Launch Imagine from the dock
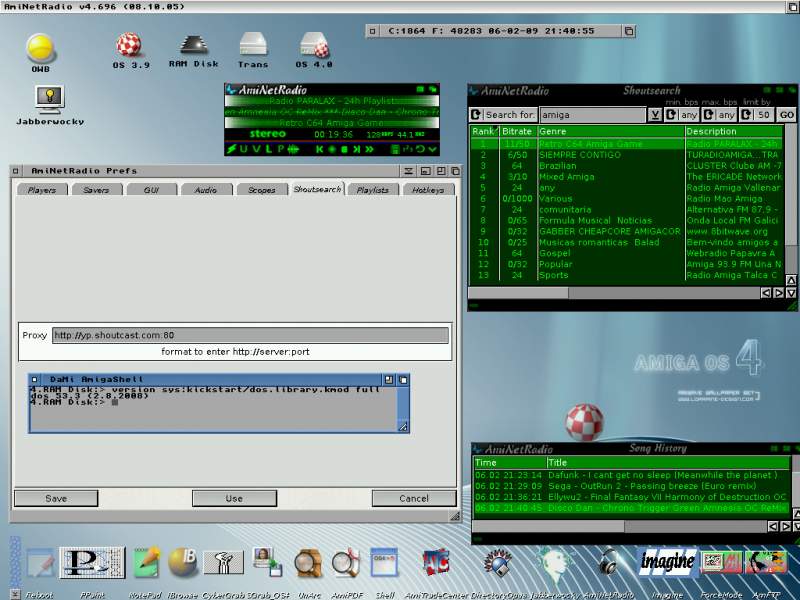Viewport: 800px width, 600px height. pos(667,560)
